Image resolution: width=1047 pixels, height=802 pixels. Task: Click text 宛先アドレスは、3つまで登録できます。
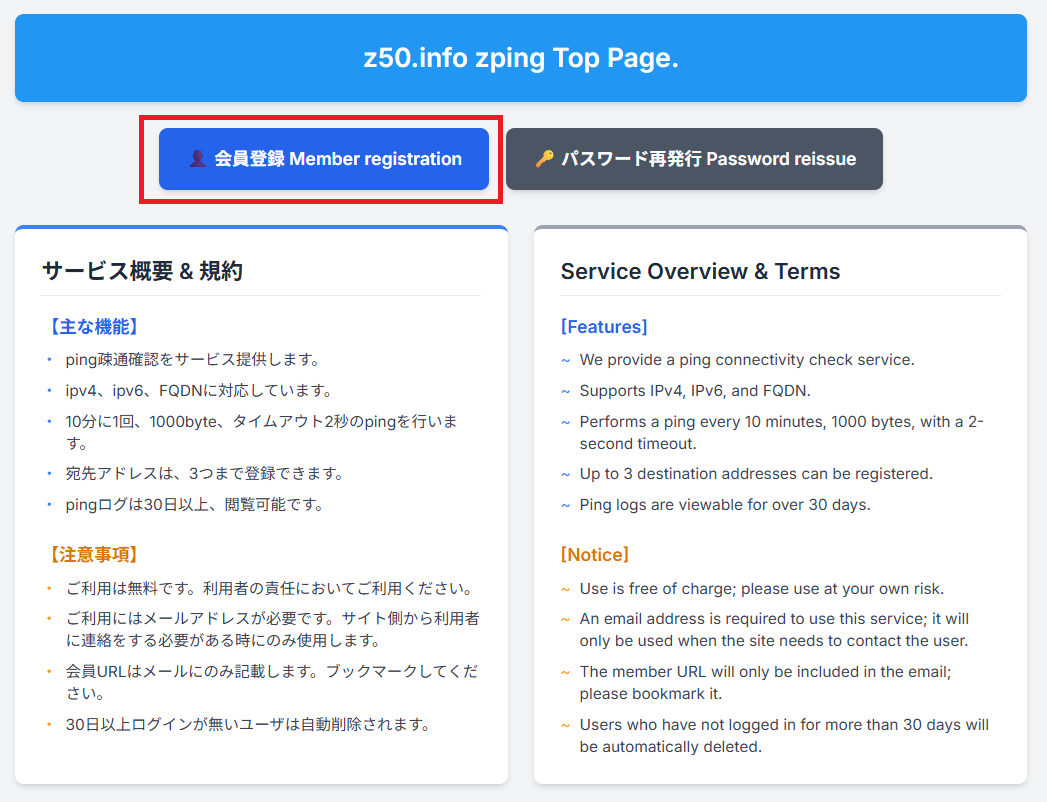(x=206, y=473)
